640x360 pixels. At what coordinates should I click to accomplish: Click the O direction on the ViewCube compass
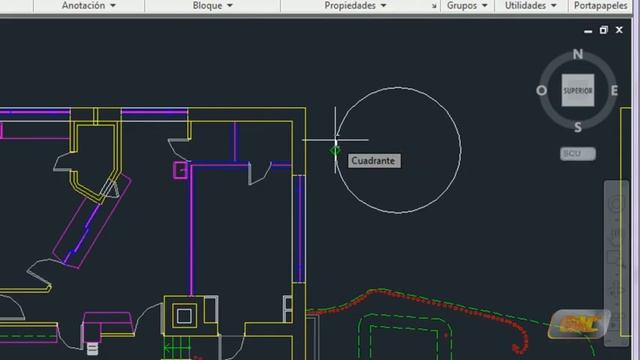[541, 91]
